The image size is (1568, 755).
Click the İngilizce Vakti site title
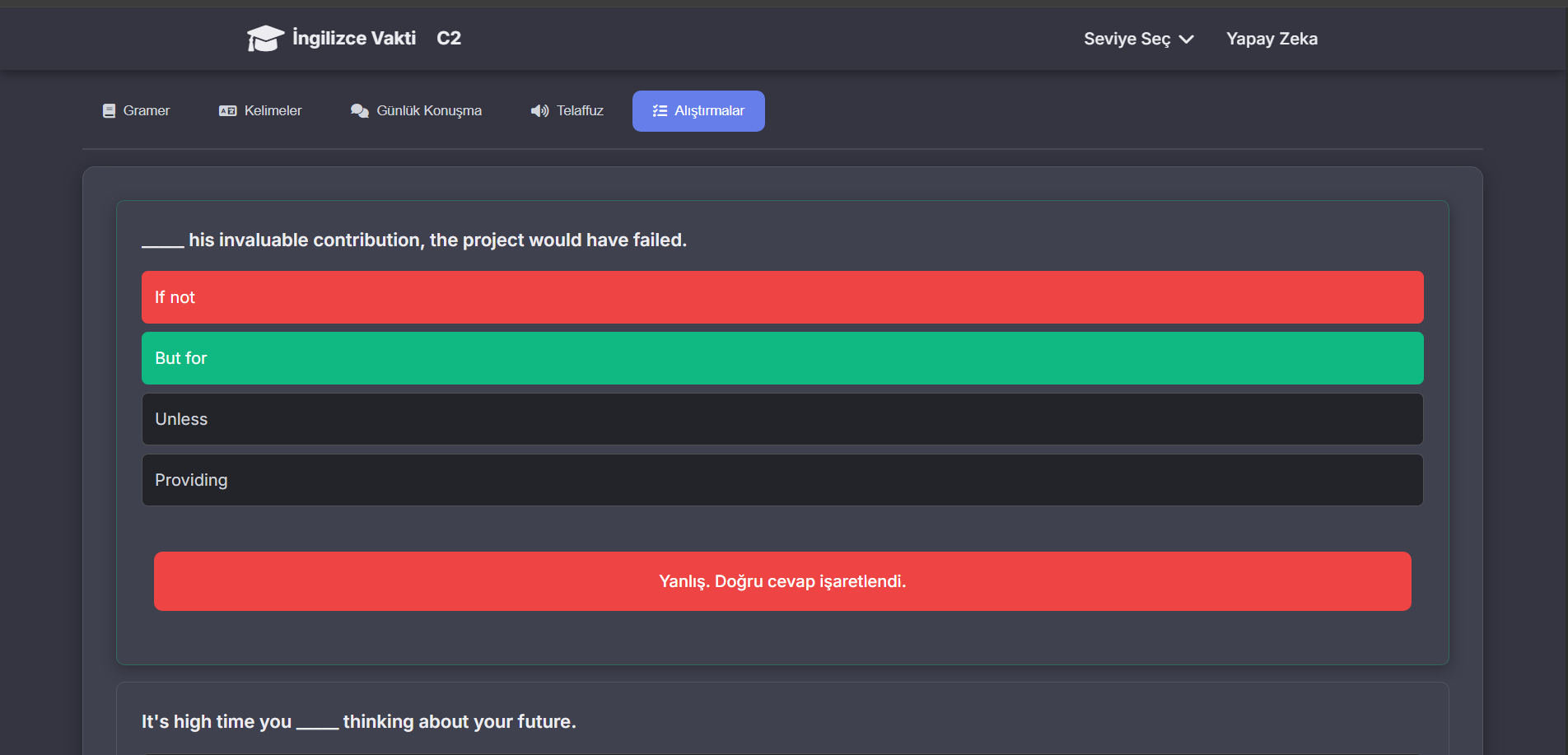[354, 38]
